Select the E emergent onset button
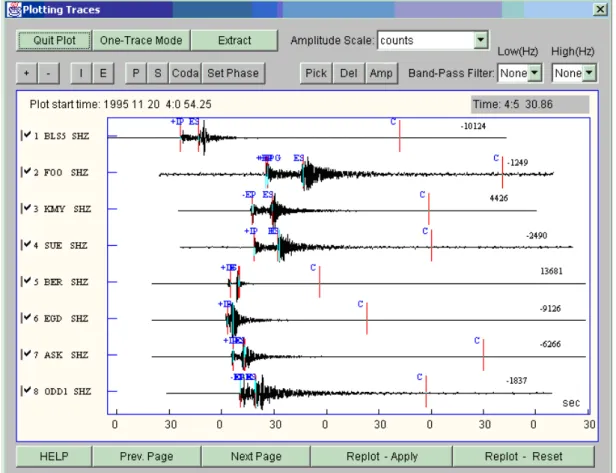Viewport: 616px width, 473px height. click(103, 73)
